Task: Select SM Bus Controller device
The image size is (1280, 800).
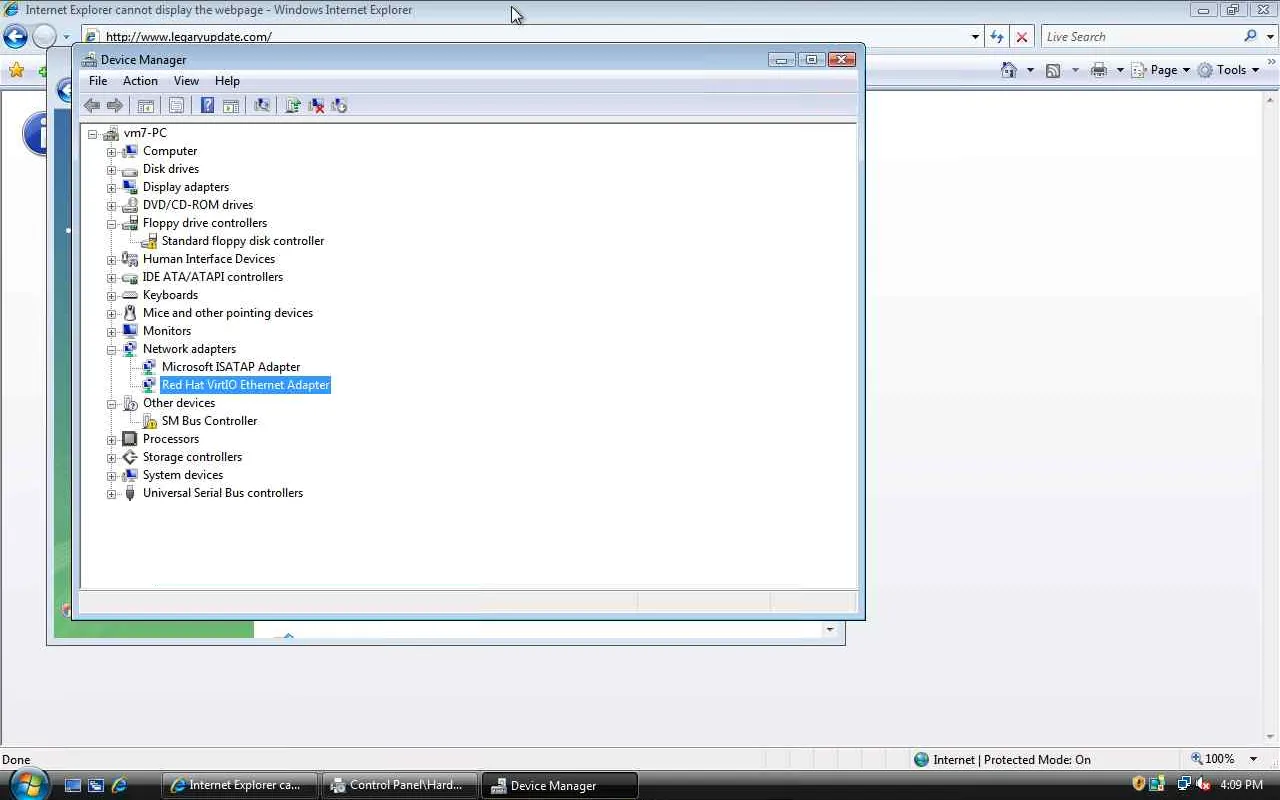Action: click(x=209, y=421)
